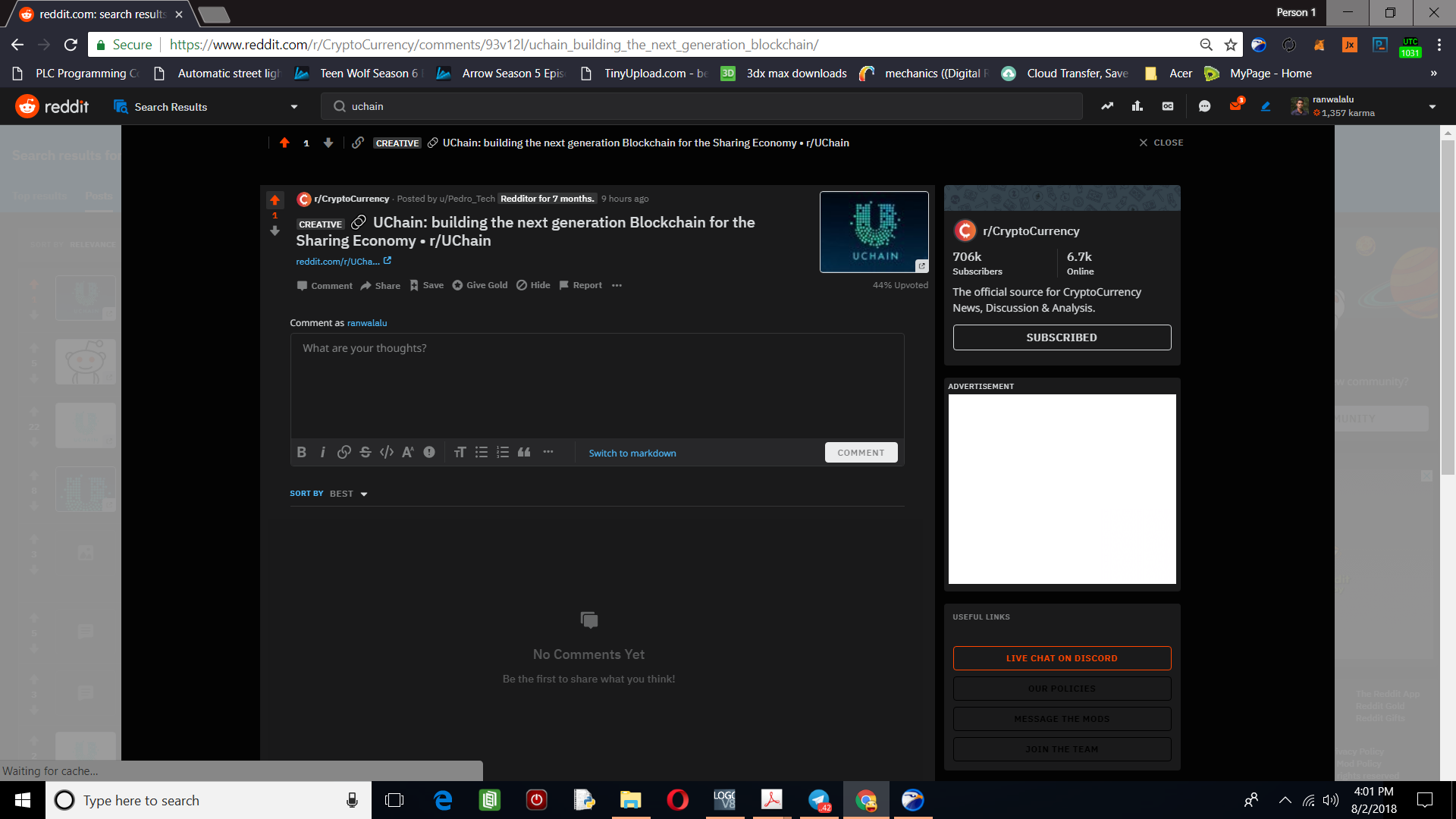Save the UChain post
1456x819 pixels.
(427, 286)
